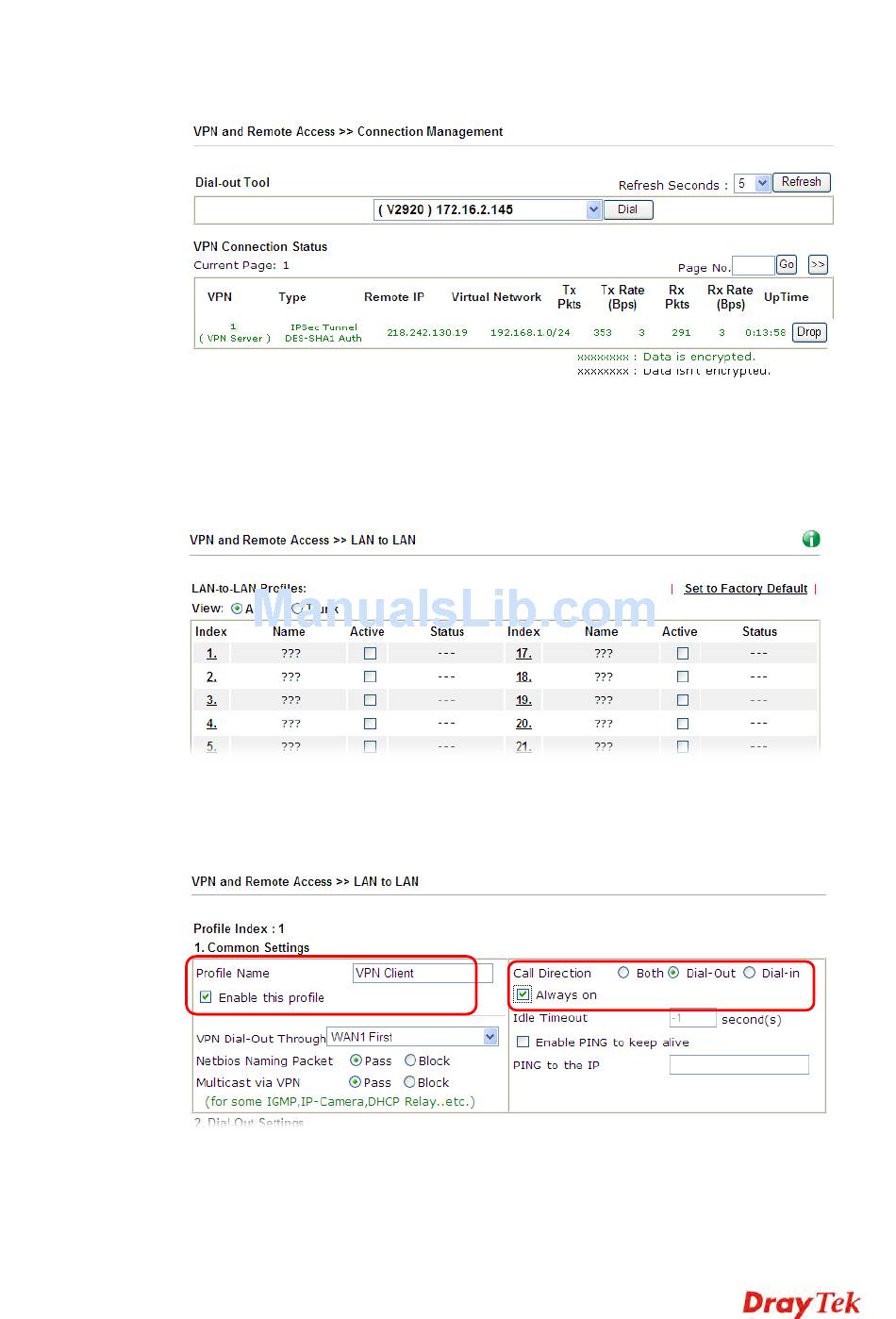Image resolution: width=896 pixels, height=1319 pixels.
Task: Open VPN Dial-Out Through dropdown
Action: (489, 1037)
